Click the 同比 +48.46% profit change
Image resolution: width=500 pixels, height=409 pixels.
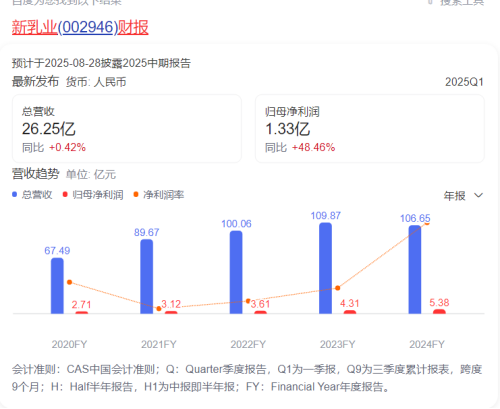point(300,147)
